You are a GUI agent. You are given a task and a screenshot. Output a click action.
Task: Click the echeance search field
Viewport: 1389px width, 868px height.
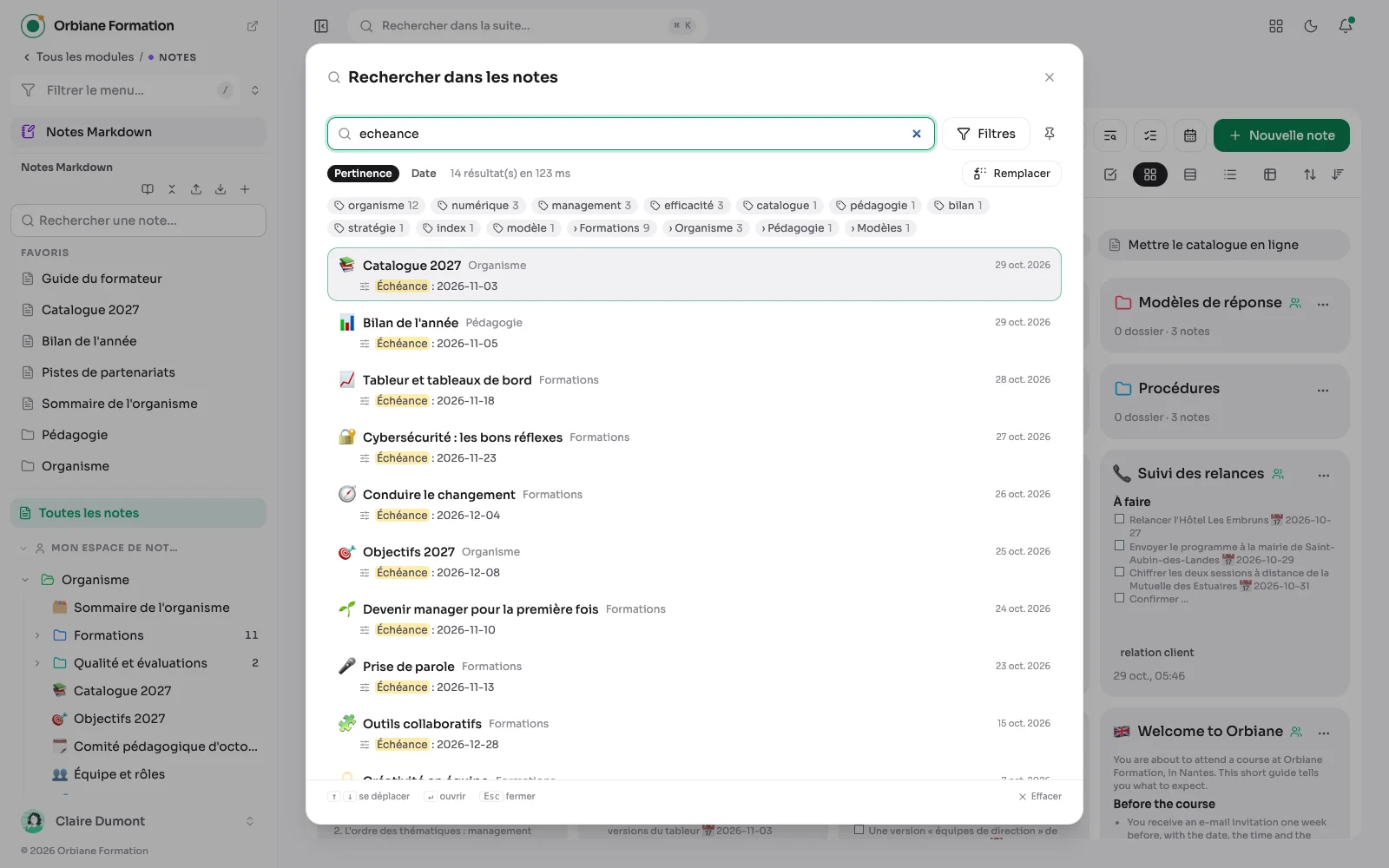point(631,134)
